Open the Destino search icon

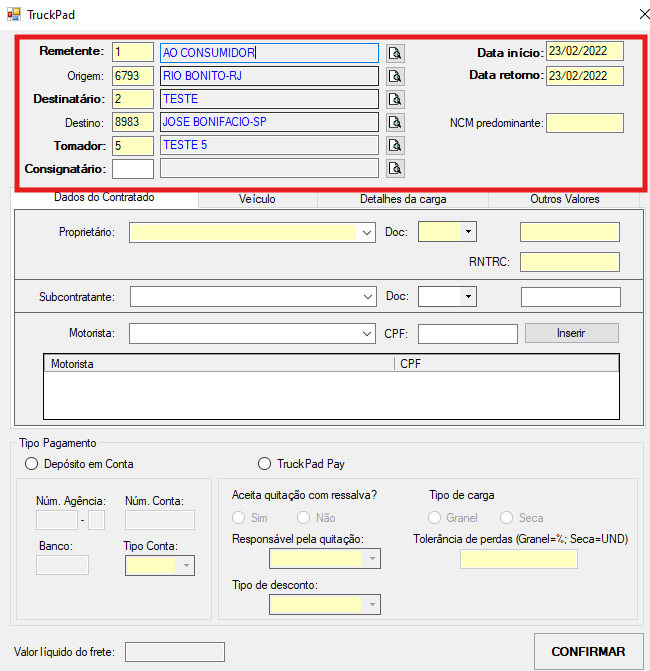point(395,122)
